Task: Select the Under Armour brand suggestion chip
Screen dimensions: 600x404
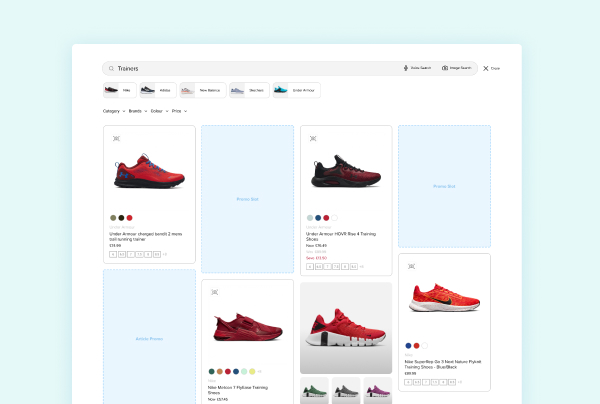Action: coord(297,90)
